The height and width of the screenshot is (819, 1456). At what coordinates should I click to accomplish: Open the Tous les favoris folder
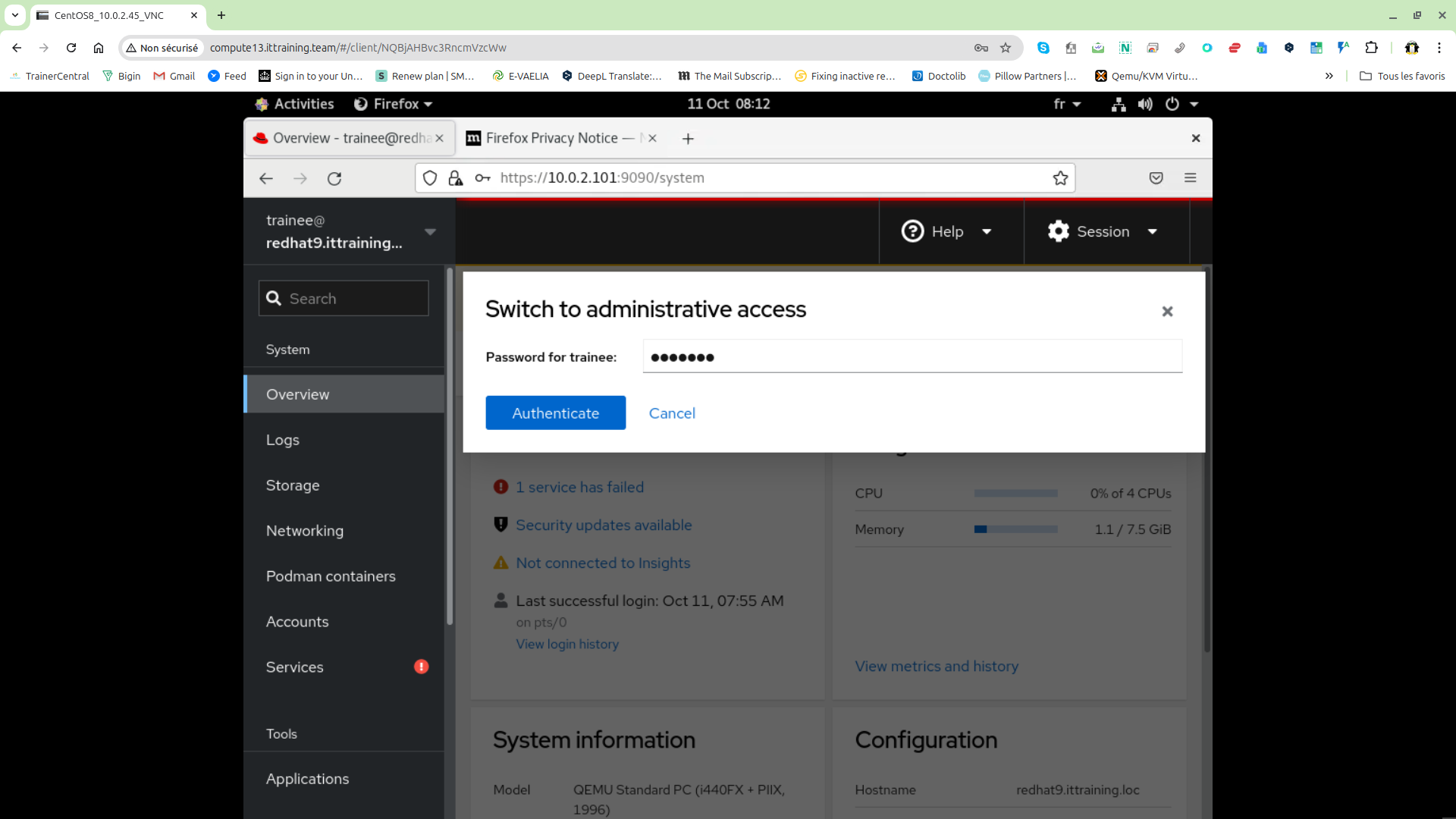click(1402, 76)
